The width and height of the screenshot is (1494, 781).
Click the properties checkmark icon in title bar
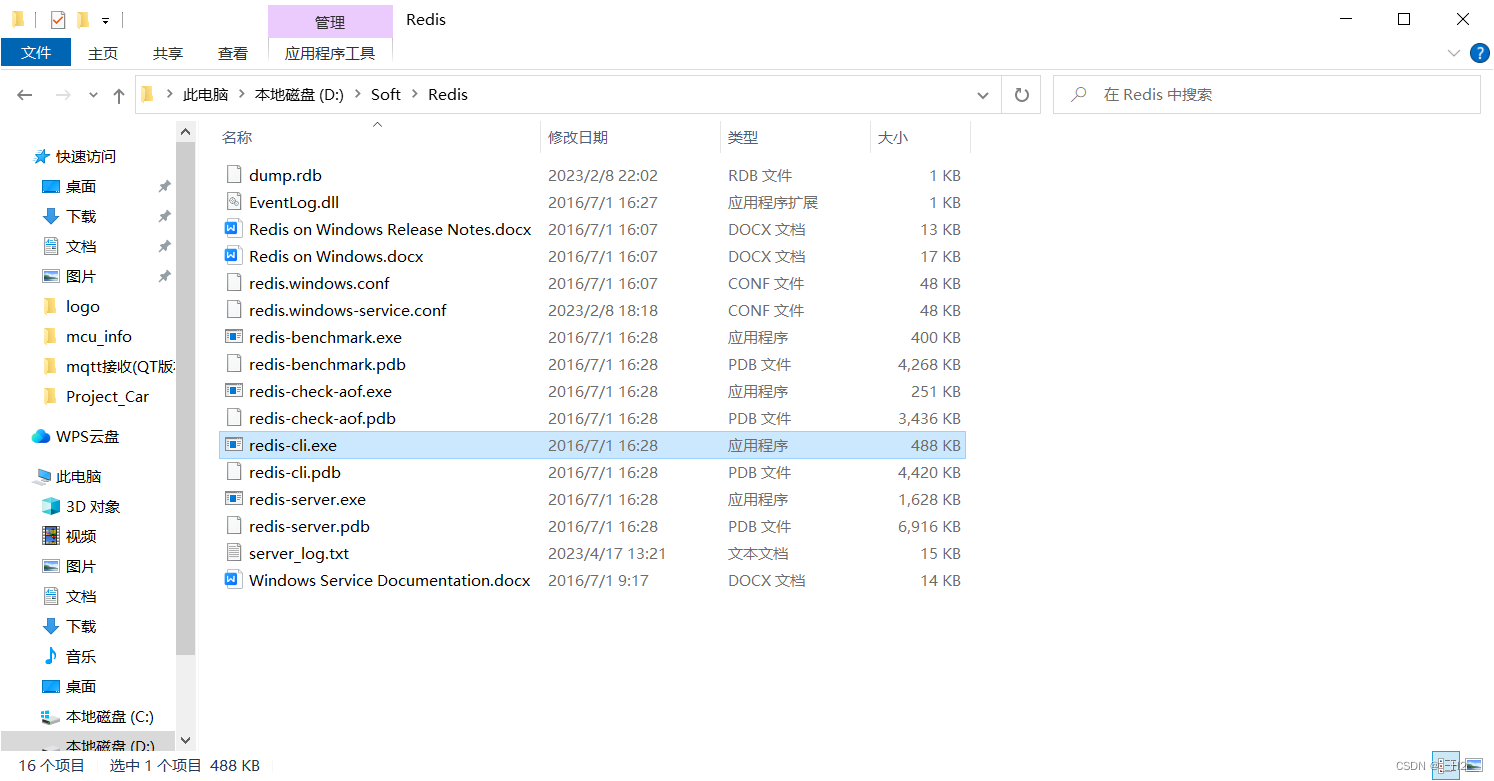click(58, 19)
